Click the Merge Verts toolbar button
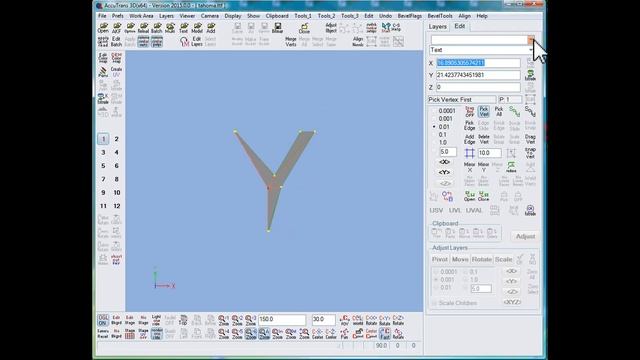640x360 pixels. pyautogui.click(x=291, y=41)
